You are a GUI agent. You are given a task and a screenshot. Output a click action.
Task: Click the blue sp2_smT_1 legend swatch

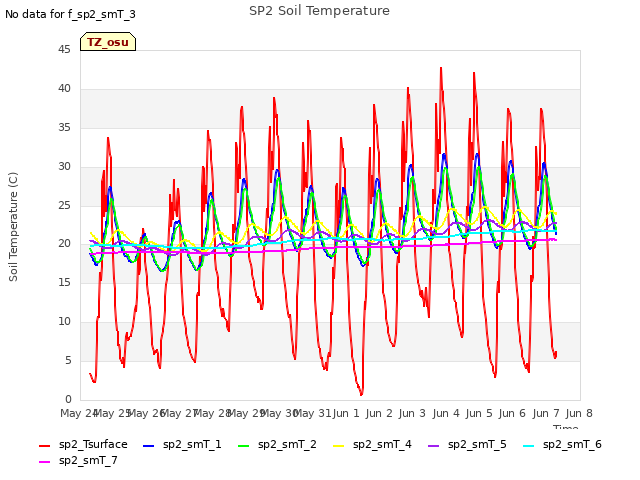[x=149, y=446]
